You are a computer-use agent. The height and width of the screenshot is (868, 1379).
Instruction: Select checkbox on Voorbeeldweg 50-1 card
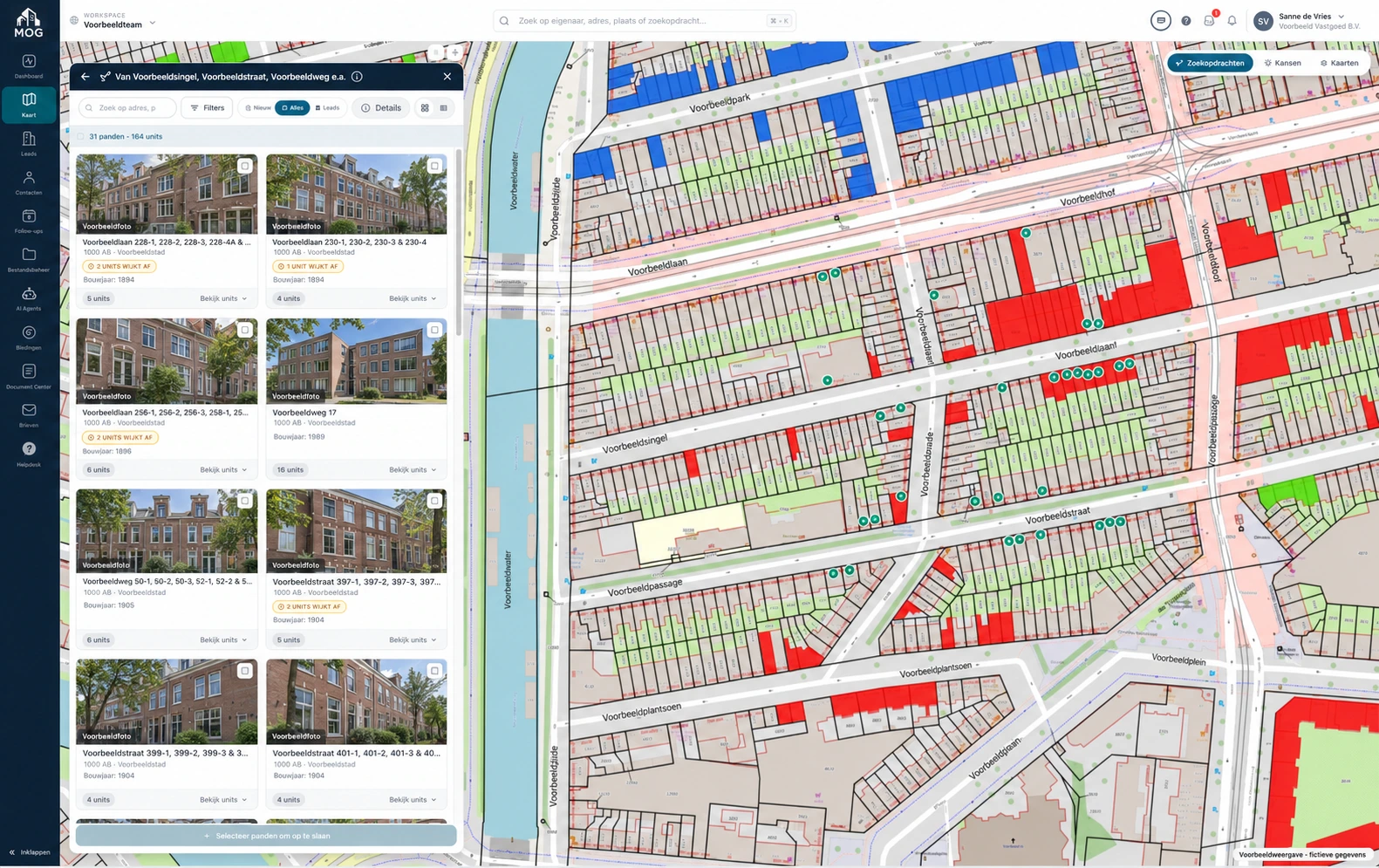pyautogui.click(x=245, y=501)
